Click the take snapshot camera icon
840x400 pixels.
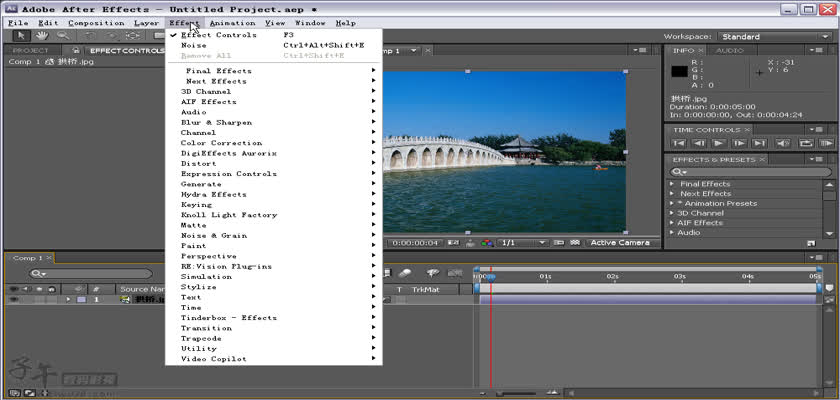pos(454,243)
